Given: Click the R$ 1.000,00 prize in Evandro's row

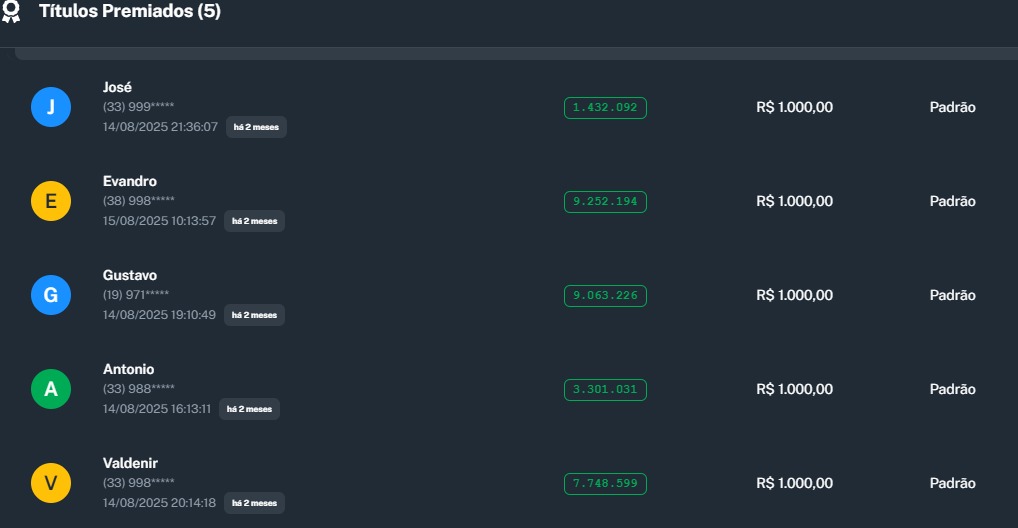Looking at the screenshot, I should click(x=794, y=201).
